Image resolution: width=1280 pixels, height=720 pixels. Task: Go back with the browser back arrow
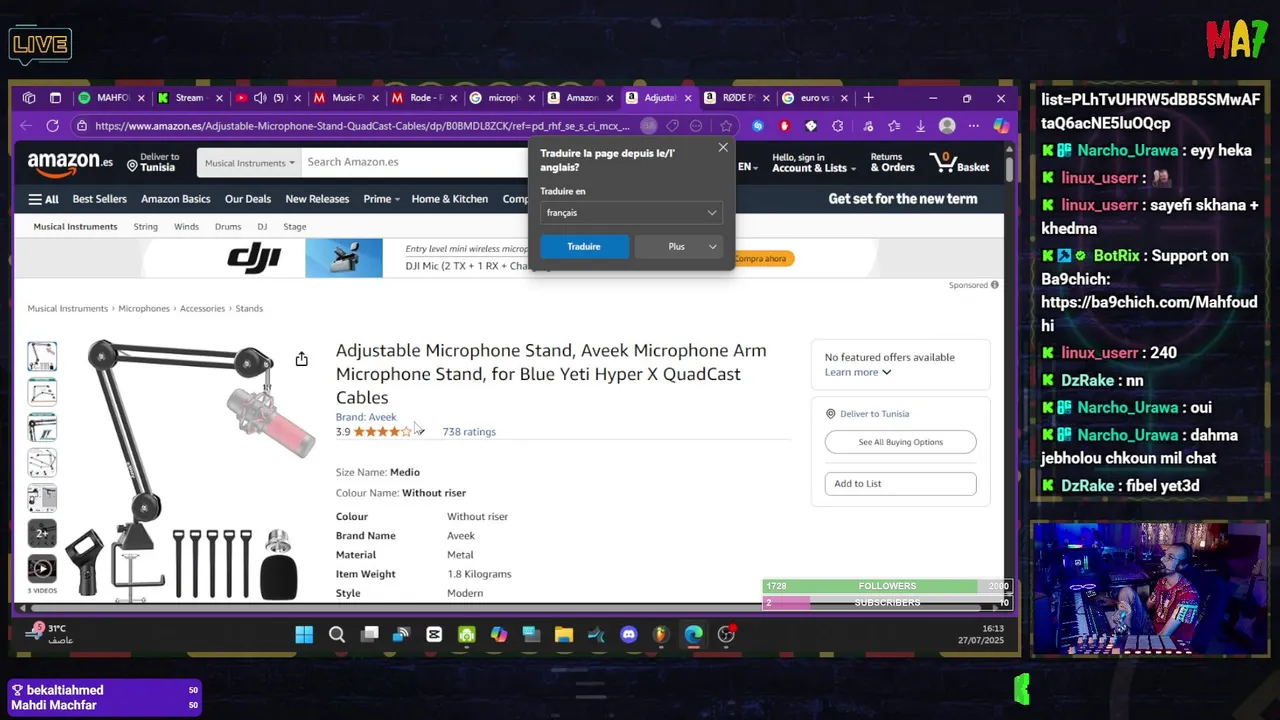point(26,126)
